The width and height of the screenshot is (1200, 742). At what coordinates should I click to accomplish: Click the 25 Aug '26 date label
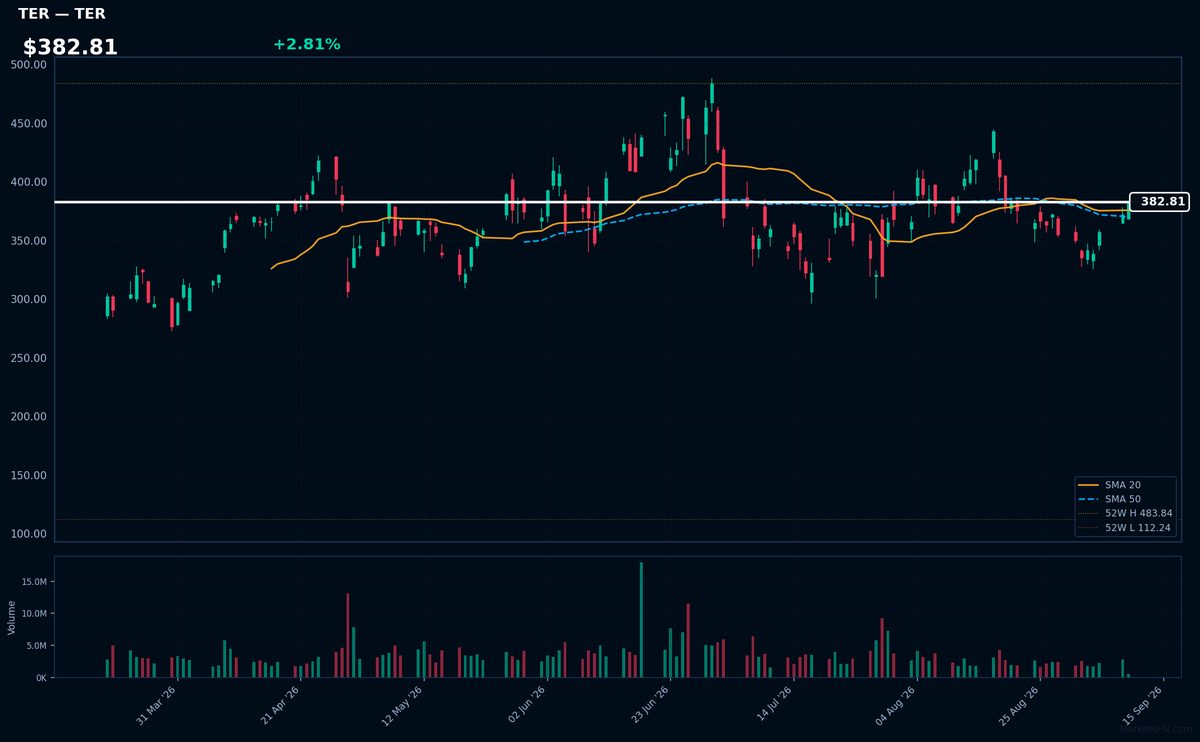(x=1019, y=706)
